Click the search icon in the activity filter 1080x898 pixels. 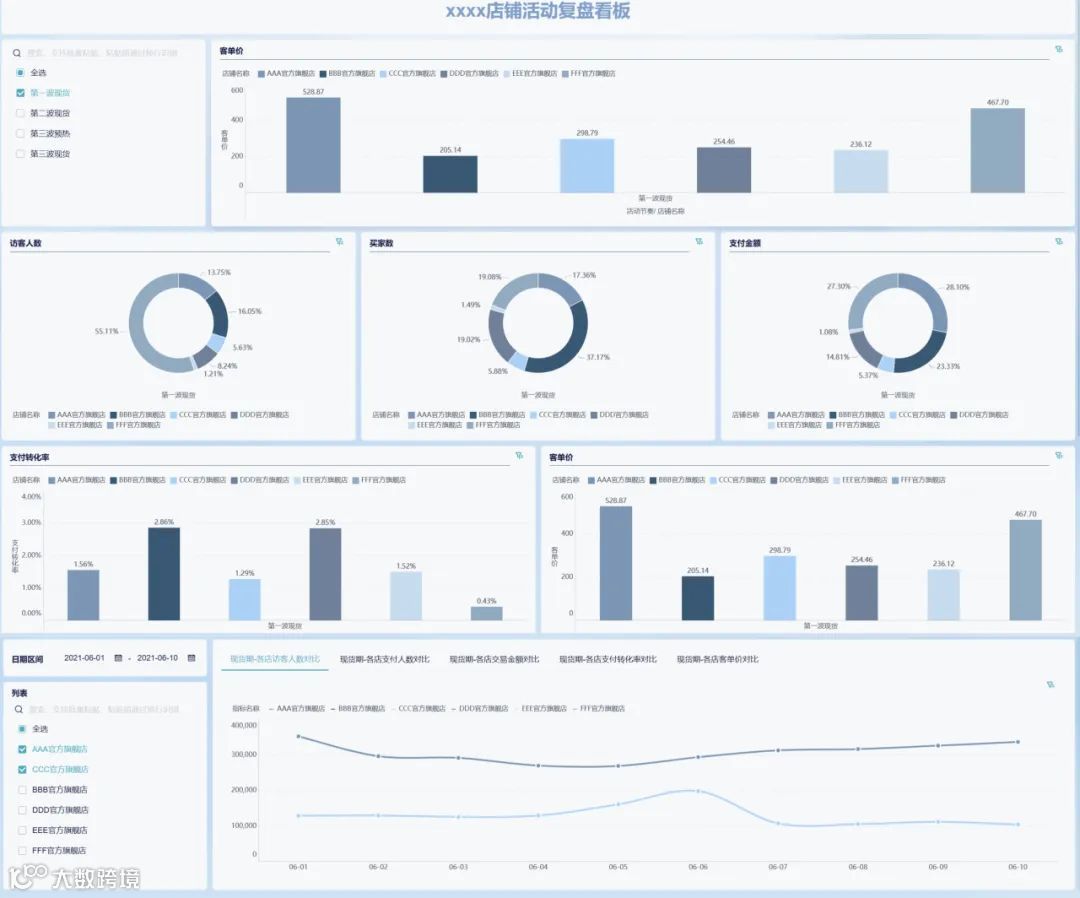17,53
